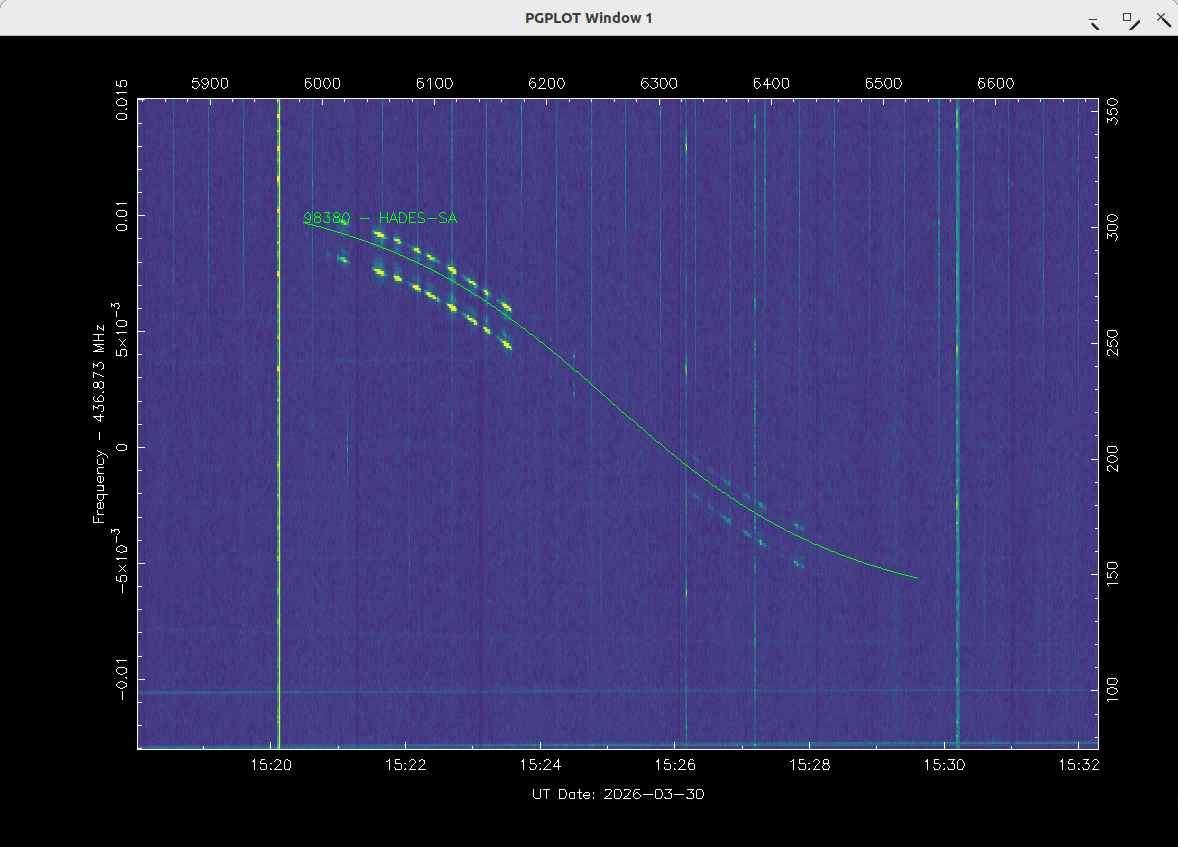The width and height of the screenshot is (1178, 847).
Task: Pick the lower end of green Doppler curve
Action: 915,577
